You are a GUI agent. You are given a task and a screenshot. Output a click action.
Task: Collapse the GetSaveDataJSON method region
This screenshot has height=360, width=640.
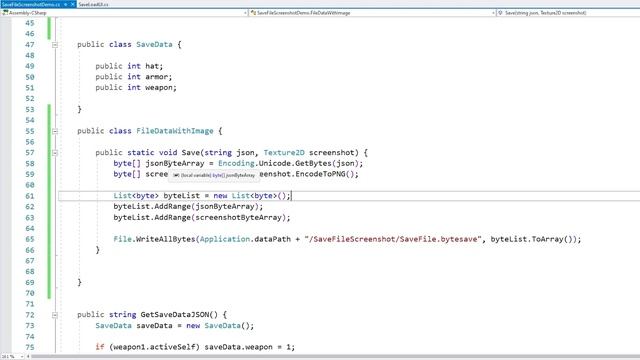(x=55, y=315)
